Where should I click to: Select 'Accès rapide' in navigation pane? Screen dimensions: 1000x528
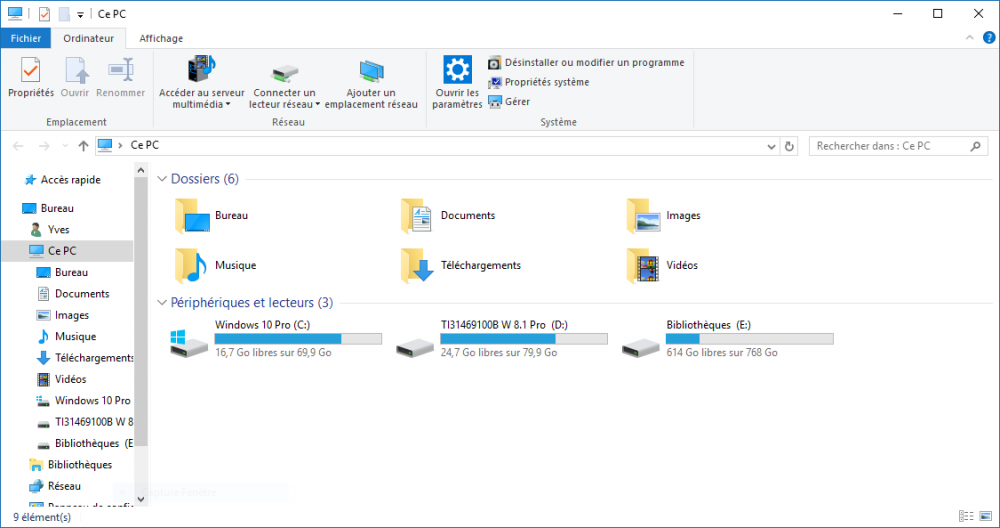point(62,180)
